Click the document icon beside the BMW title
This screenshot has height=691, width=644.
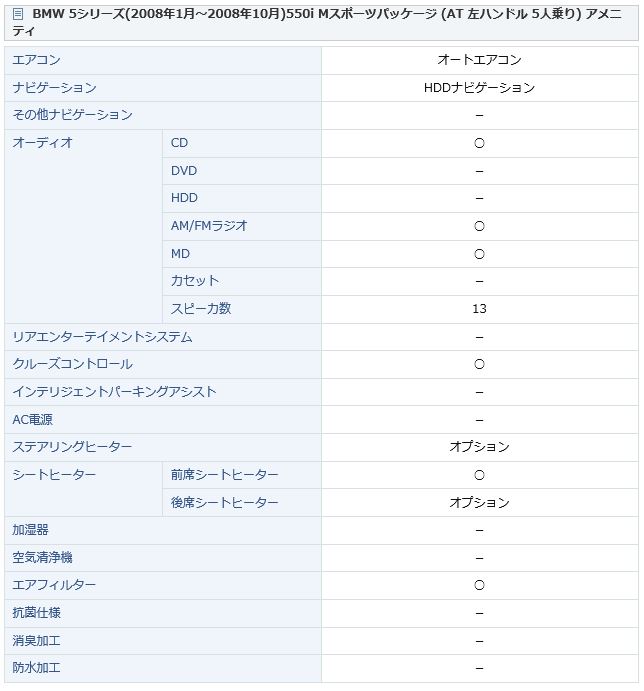click(18, 15)
